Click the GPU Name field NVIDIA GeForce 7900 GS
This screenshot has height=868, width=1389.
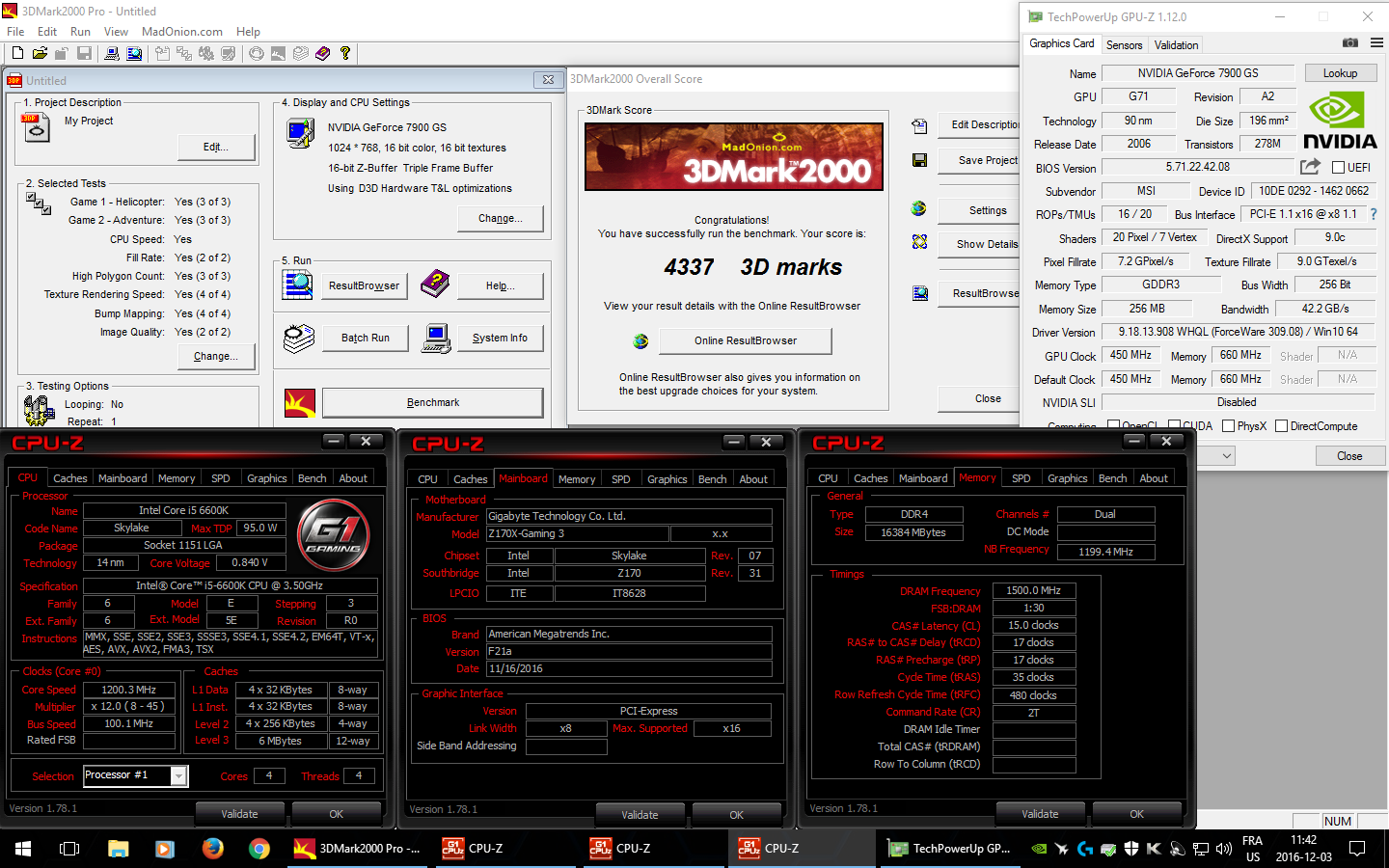point(1198,73)
